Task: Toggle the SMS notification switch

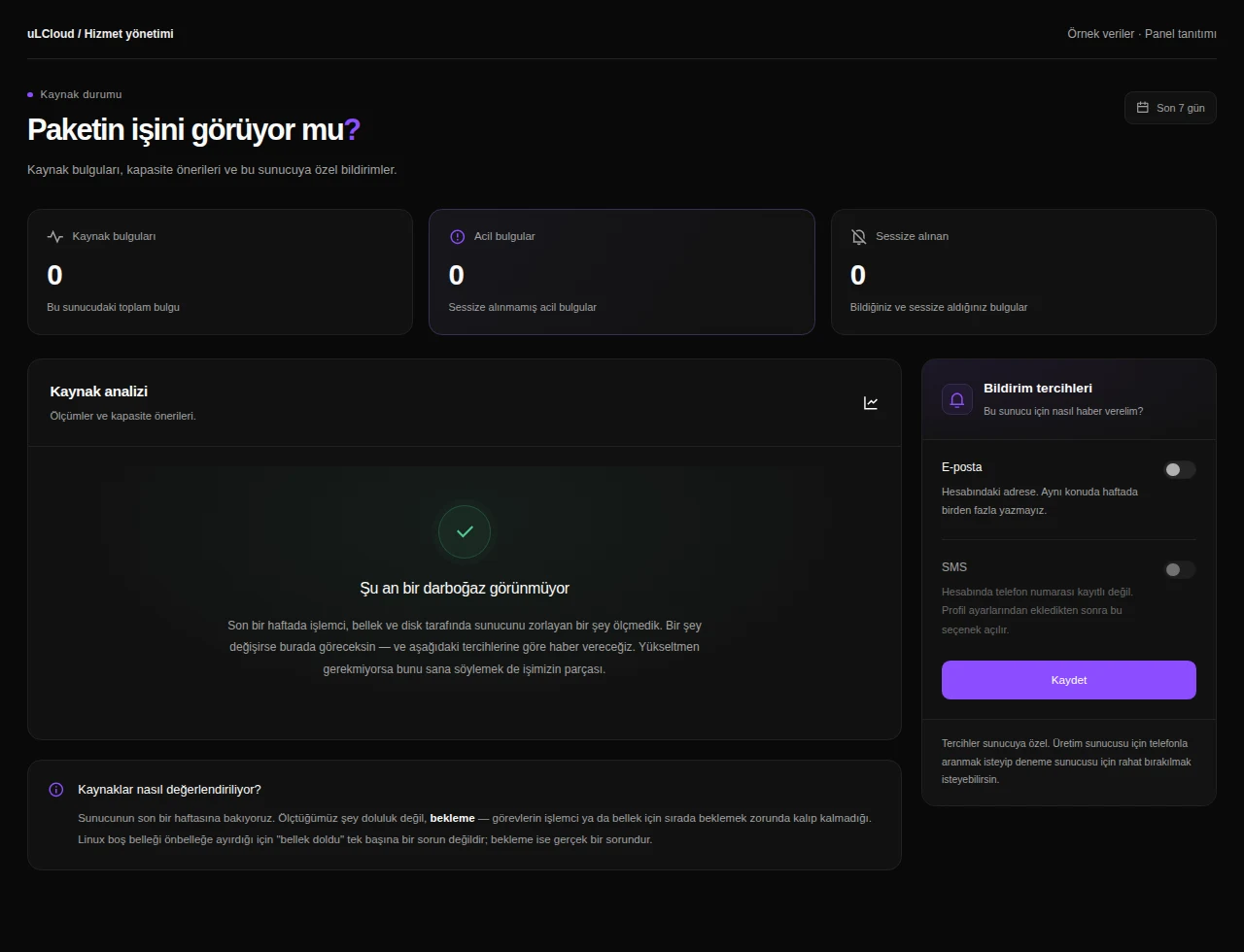Action: point(1180,569)
